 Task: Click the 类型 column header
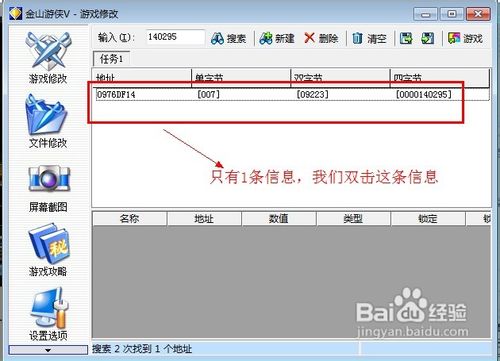click(353, 219)
